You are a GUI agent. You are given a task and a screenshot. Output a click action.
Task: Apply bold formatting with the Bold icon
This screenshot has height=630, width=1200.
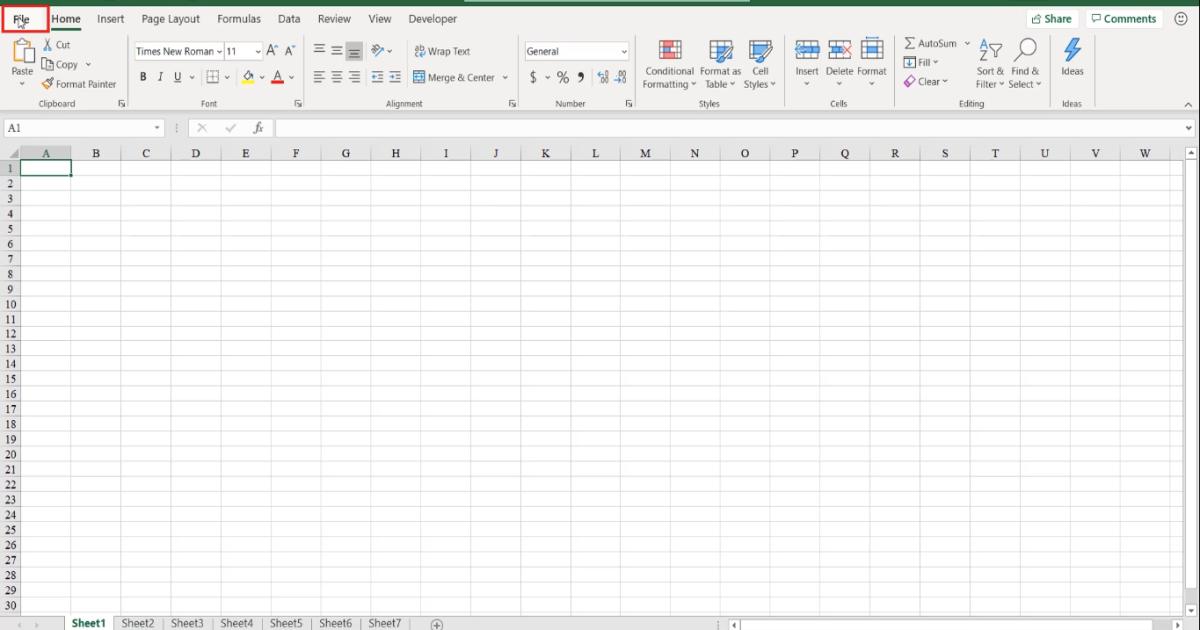click(x=143, y=76)
